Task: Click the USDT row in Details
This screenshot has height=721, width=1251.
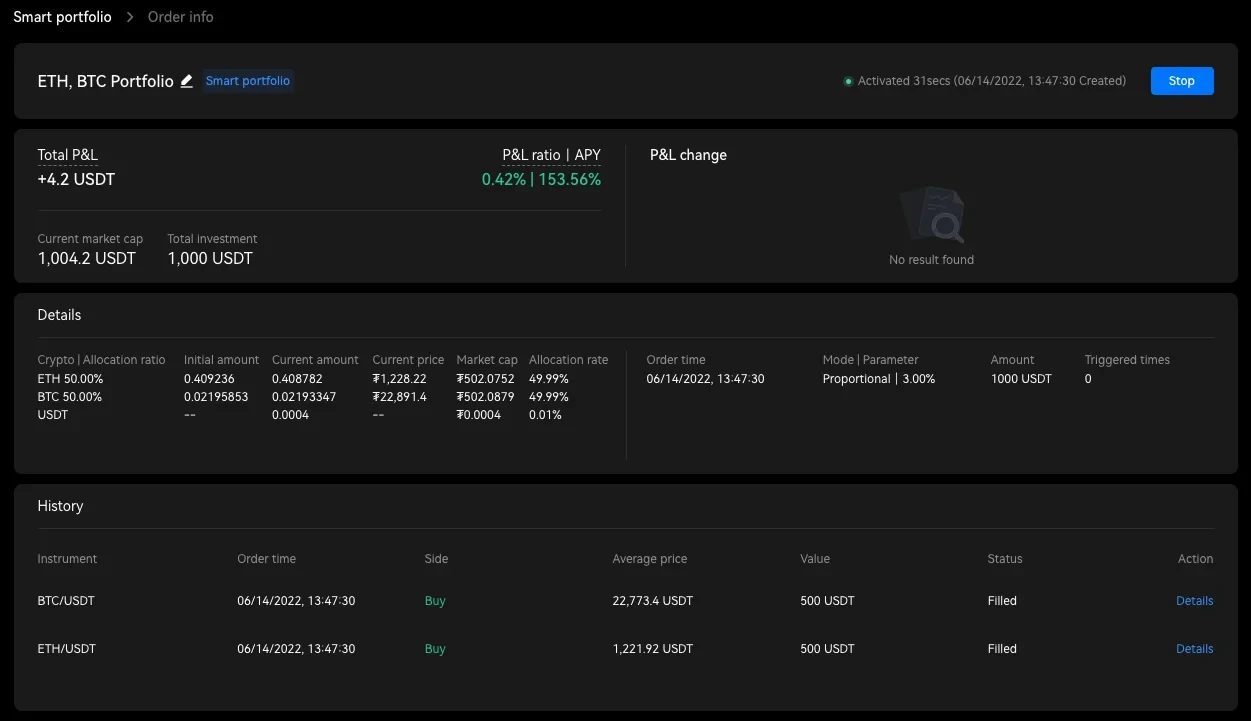Action: (53, 415)
